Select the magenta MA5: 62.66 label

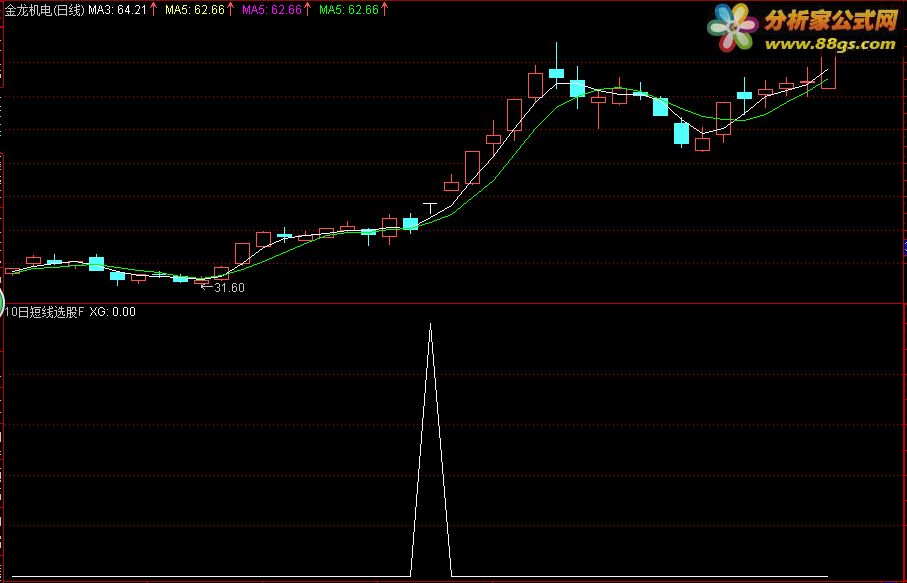[272, 10]
